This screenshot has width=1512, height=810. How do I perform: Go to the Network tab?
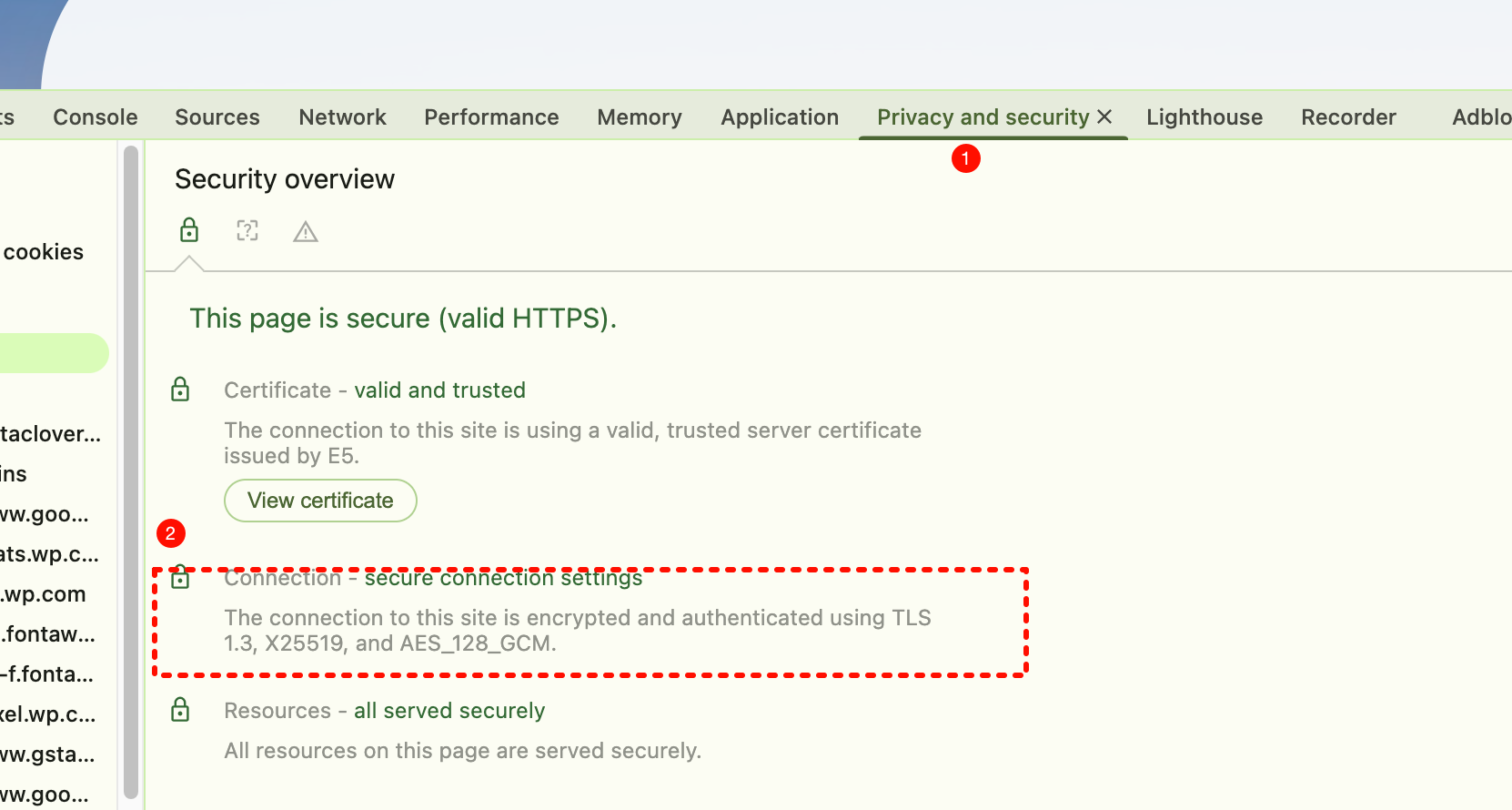tap(342, 117)
